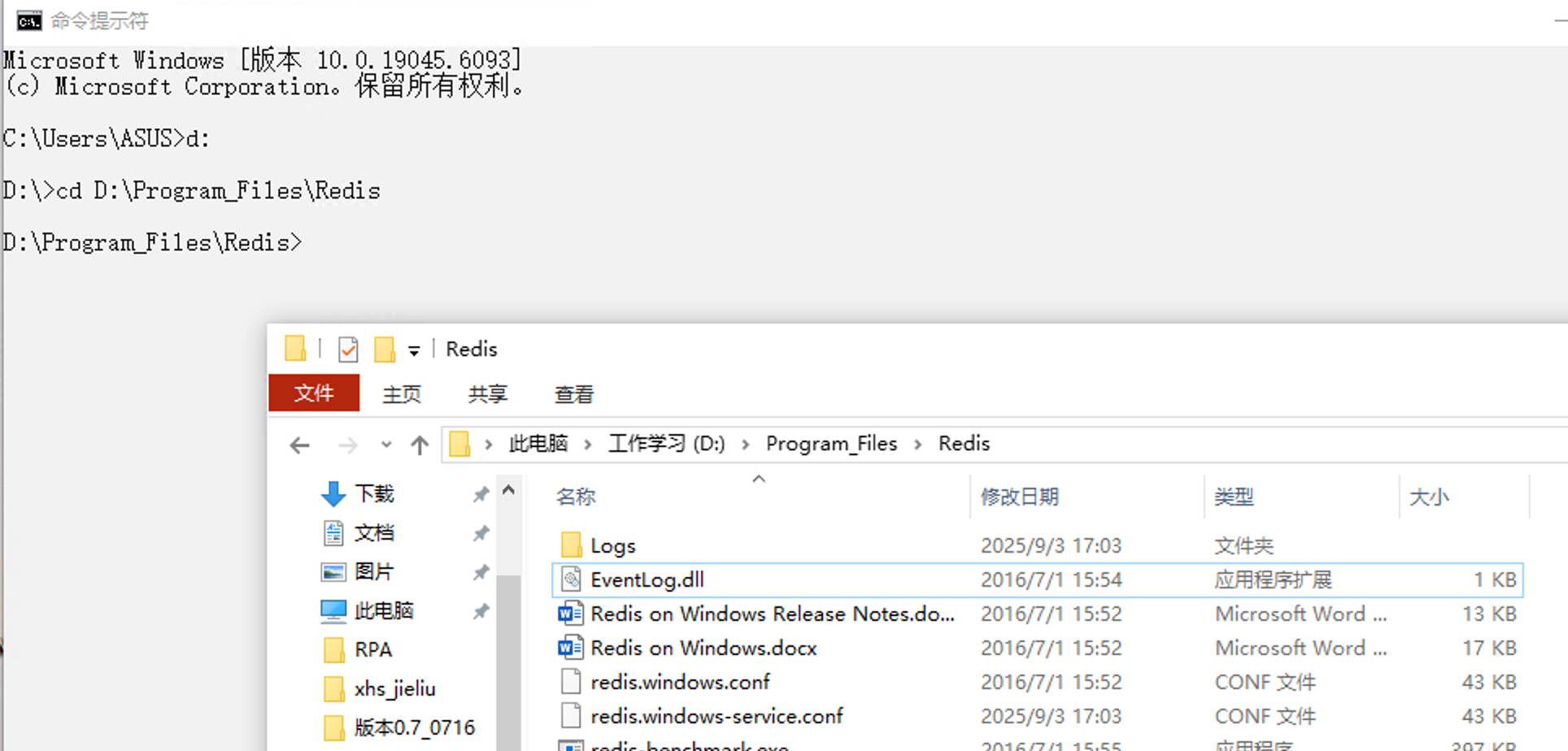Open the 查看 ribbon tab
The height and width of the screenshot is (751, 1568).
click(x=573, y=394)
